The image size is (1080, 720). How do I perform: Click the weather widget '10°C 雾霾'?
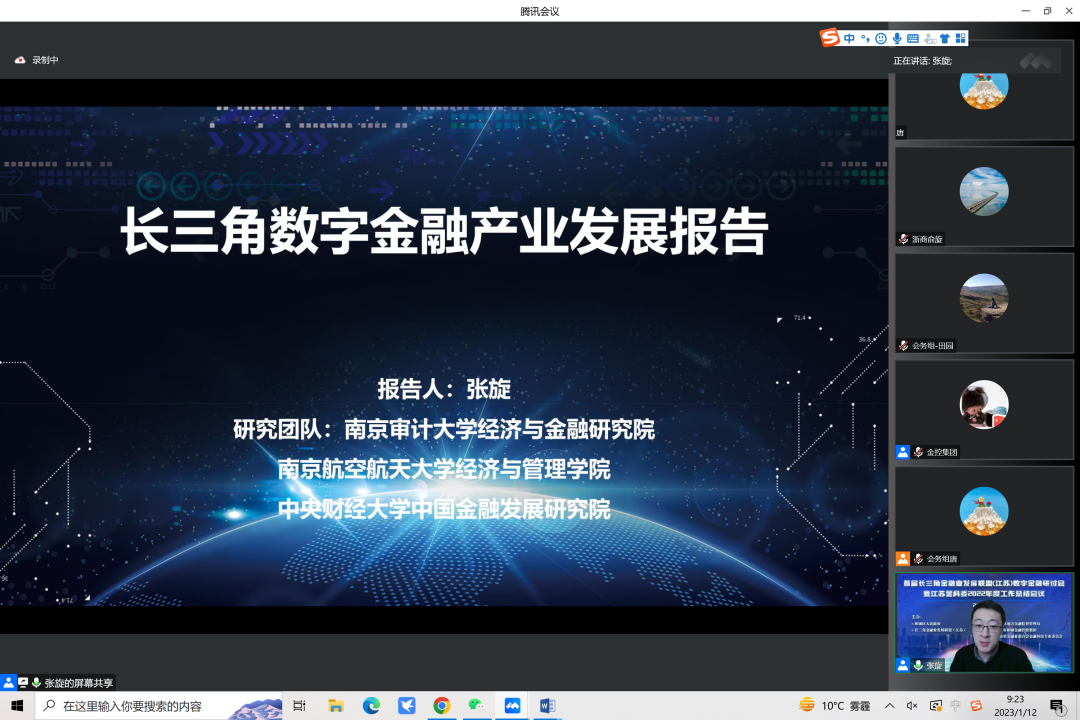tap(834, 706)
